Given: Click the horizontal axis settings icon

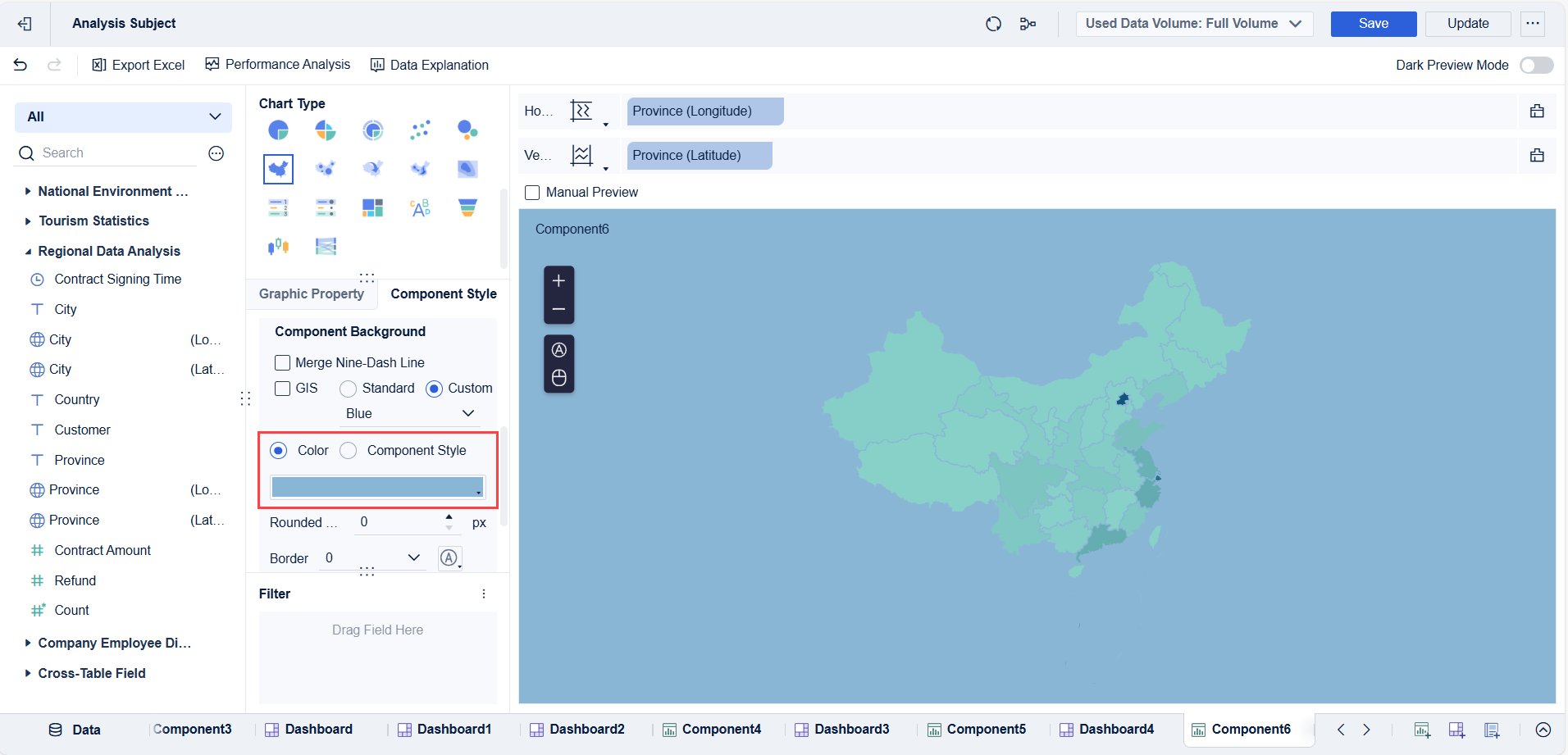Looking at the screenshot, I should [x=581, y=111].
